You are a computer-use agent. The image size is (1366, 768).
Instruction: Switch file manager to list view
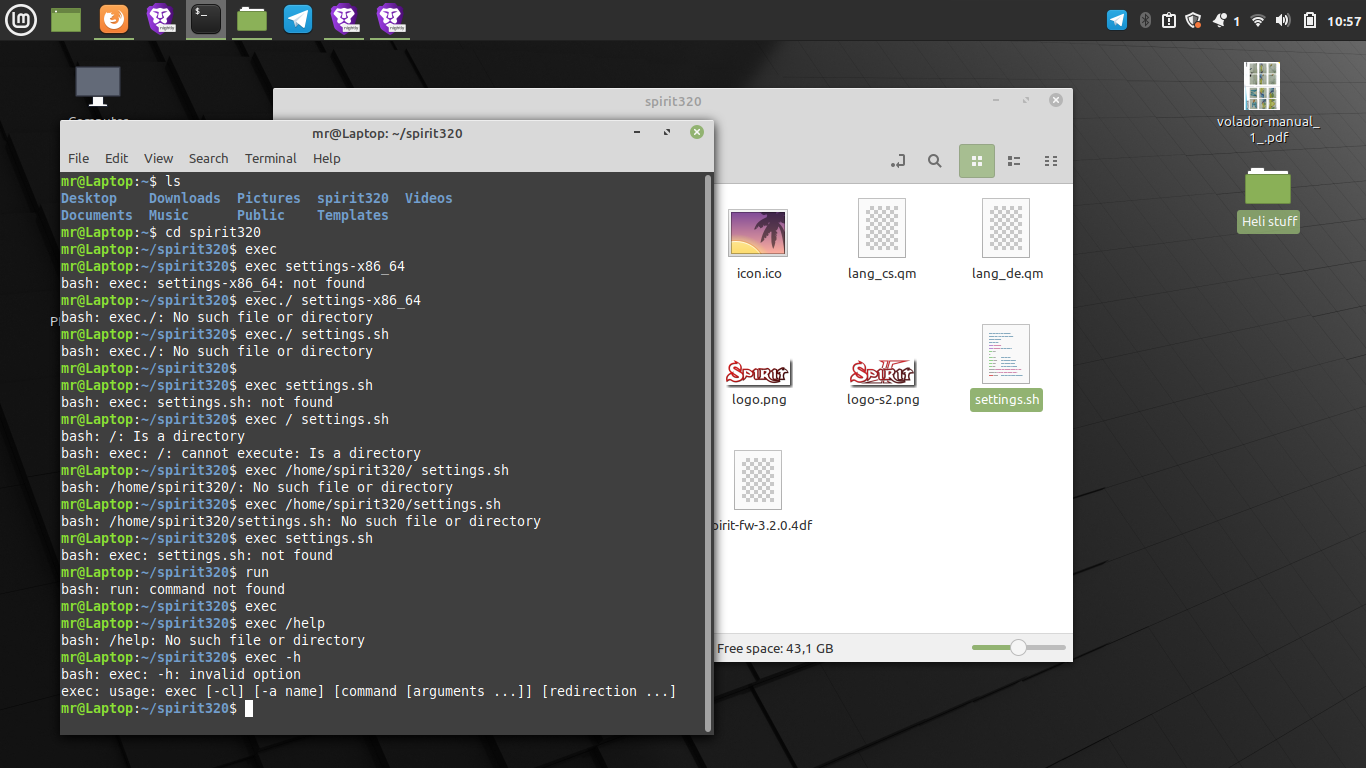(1014, 161)
